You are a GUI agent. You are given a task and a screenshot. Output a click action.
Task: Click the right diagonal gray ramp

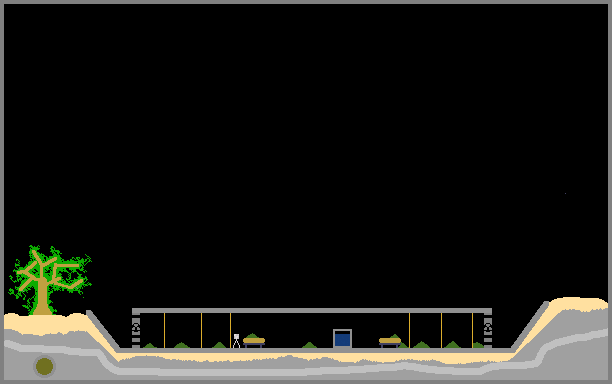530,325
